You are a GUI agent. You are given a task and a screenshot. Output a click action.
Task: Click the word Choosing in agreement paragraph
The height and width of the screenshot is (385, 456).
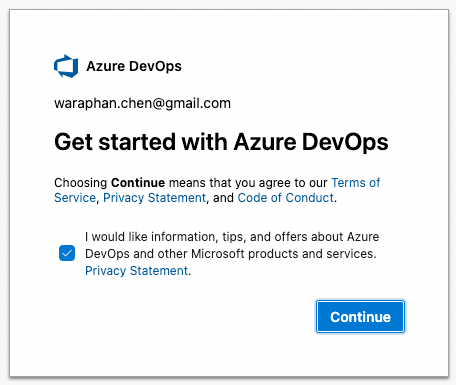(80, 183)
